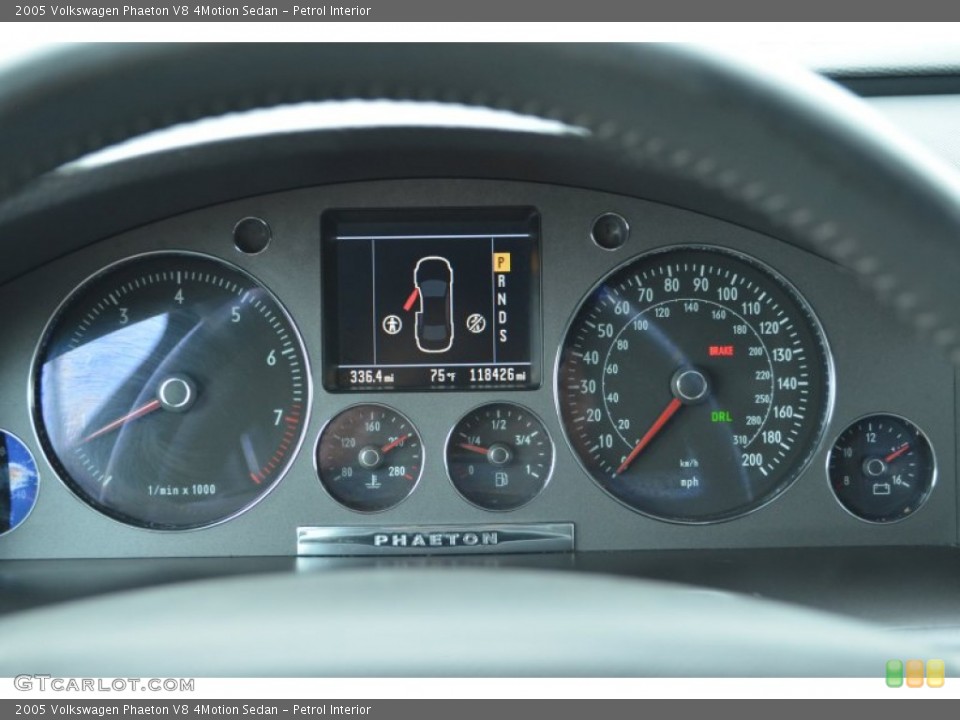Click the 336.4 mi trip reading
This screenshot has width=960, height=720.
[372, 377]
